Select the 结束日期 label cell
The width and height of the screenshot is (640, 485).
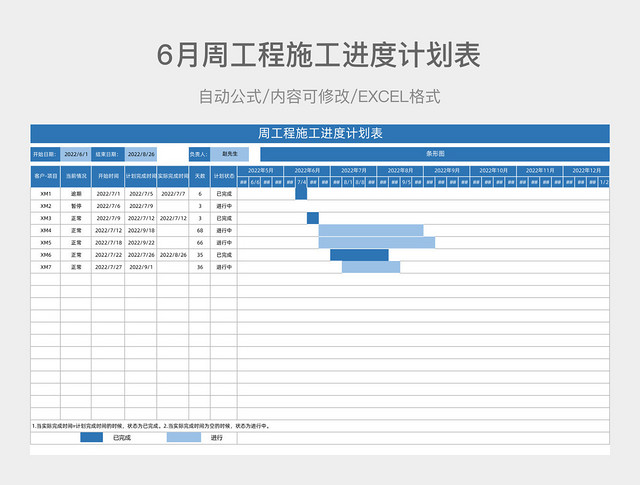(108, 154)
